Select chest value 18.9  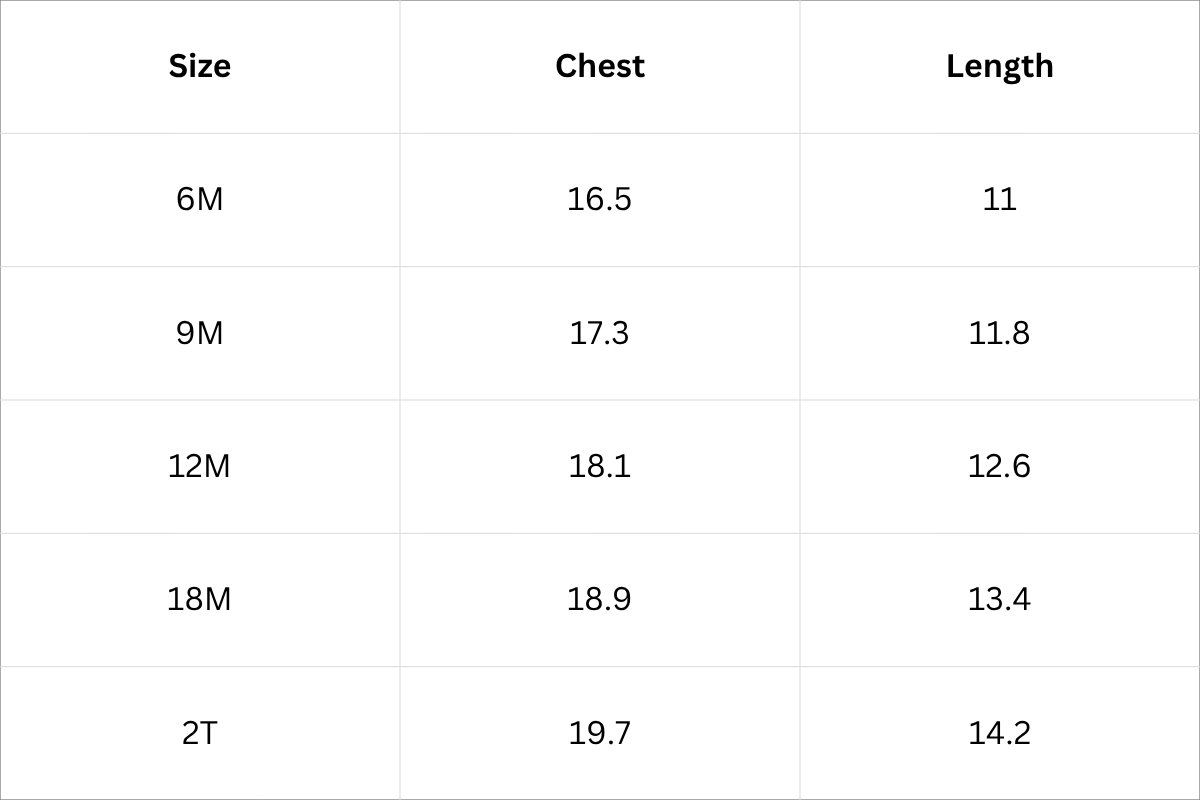pos(600,599)
